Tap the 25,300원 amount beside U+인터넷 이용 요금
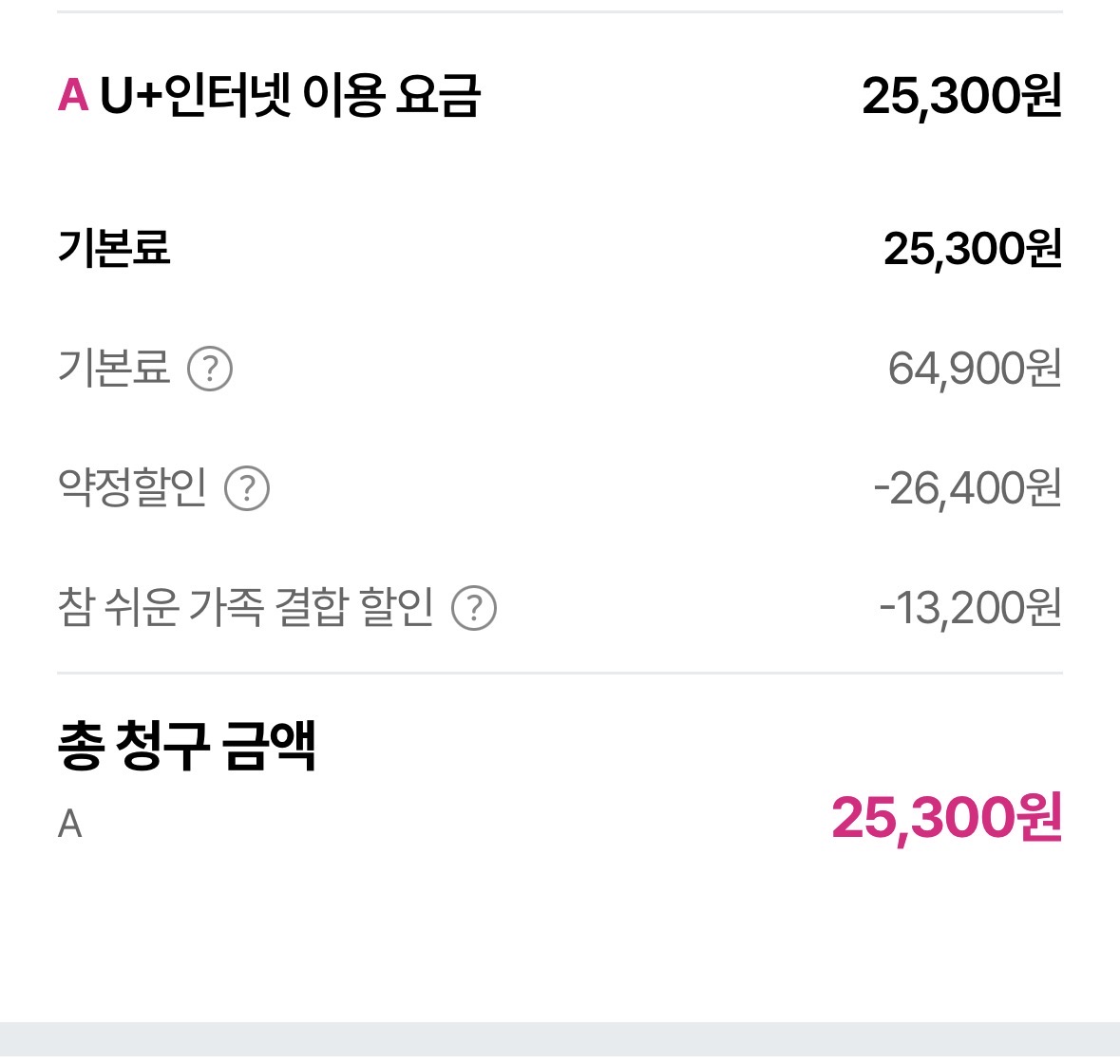 (x=961, y=96)
